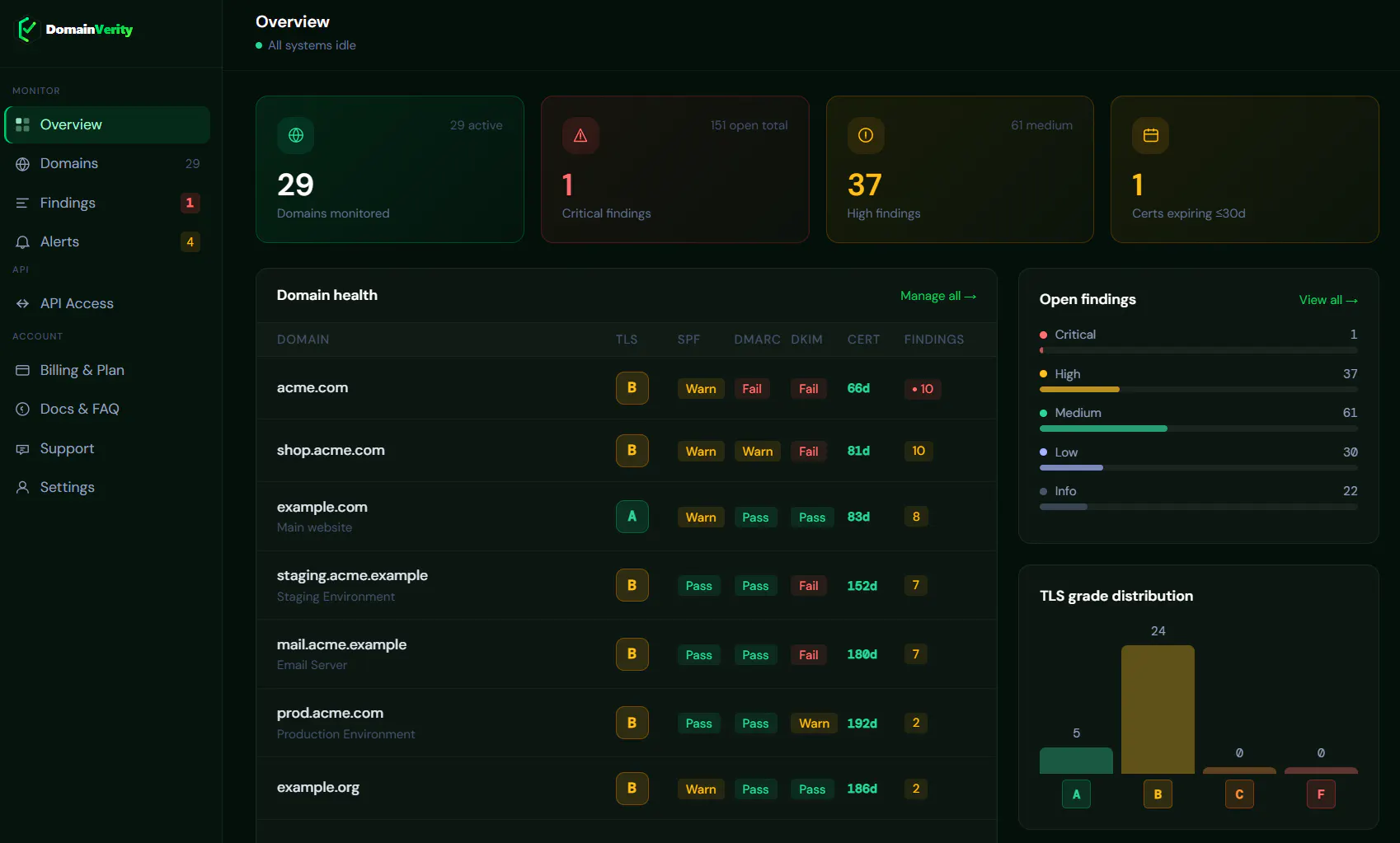Image resolution: width=1400 pixels, height=843 pixels.
Task: Click the alert circle icon on High findings card
Action: click(866, 135)
